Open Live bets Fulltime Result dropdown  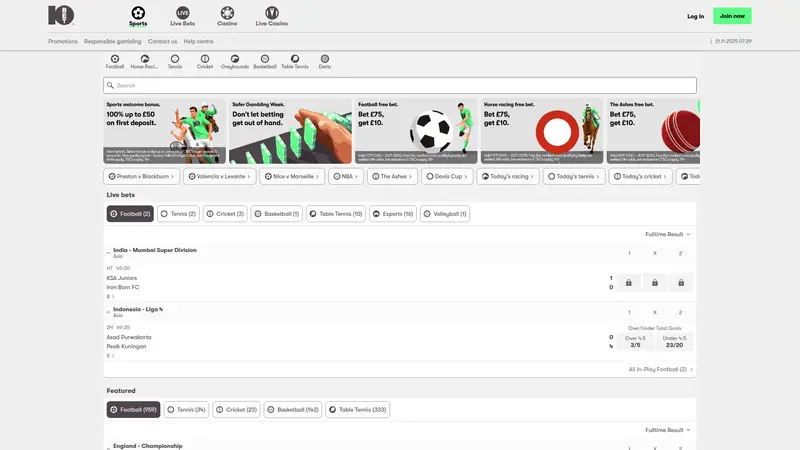pos(667,234)
